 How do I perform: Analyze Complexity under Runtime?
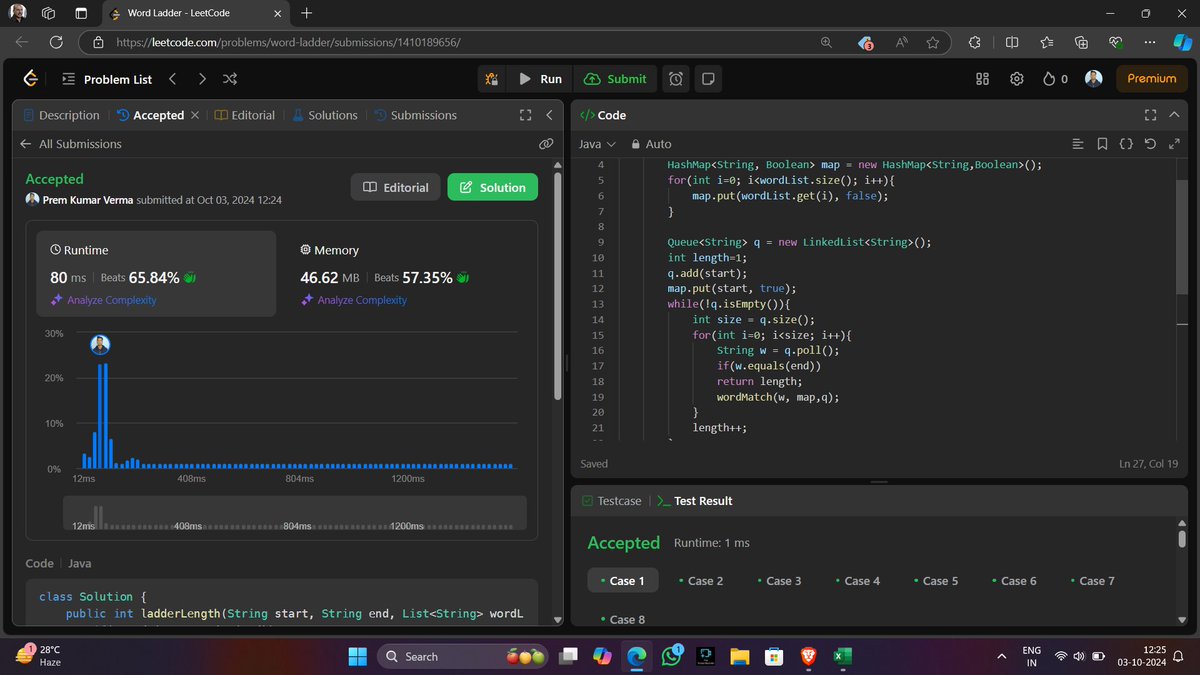[x=104, y=300]
